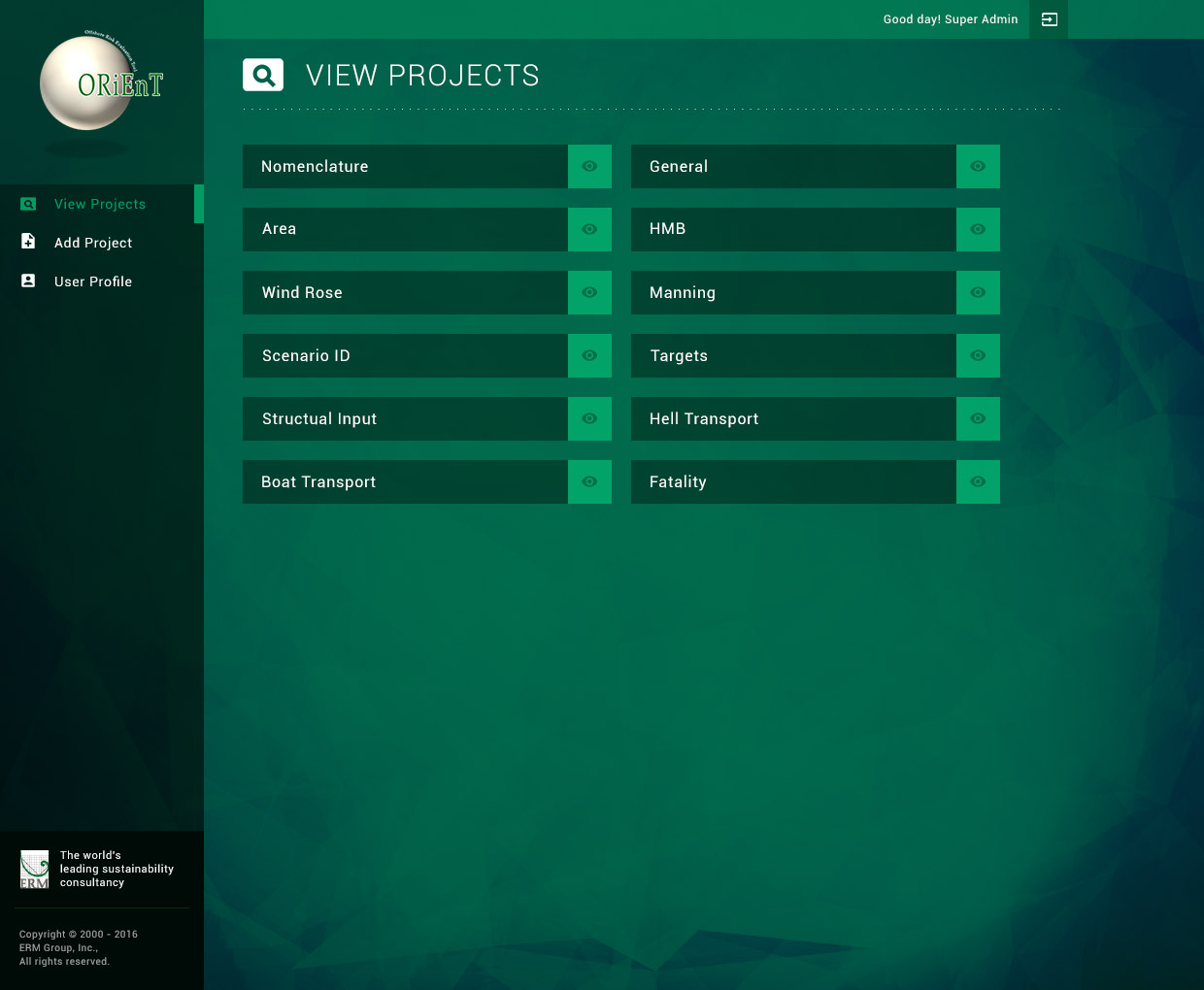Click the Hell Transport row label

click(x=704, y=419)
